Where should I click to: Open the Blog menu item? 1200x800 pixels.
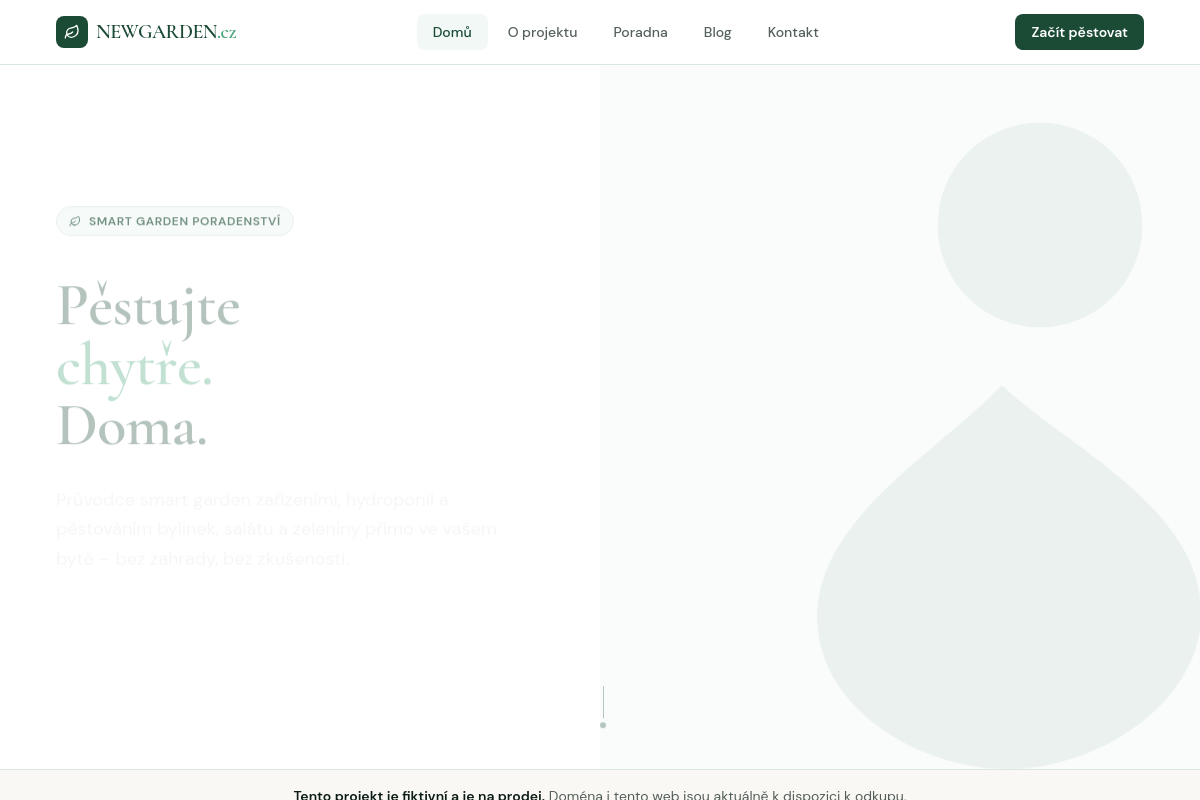(717, 32)
